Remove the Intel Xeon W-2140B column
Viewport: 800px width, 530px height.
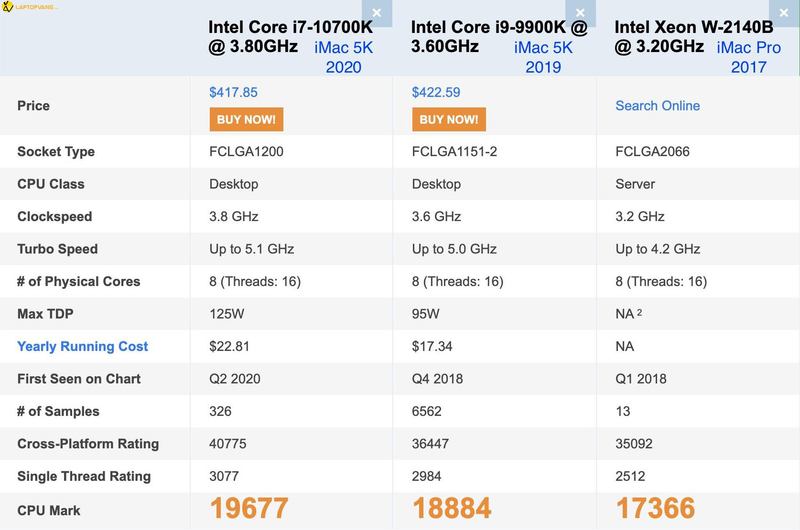click(784, 13)
